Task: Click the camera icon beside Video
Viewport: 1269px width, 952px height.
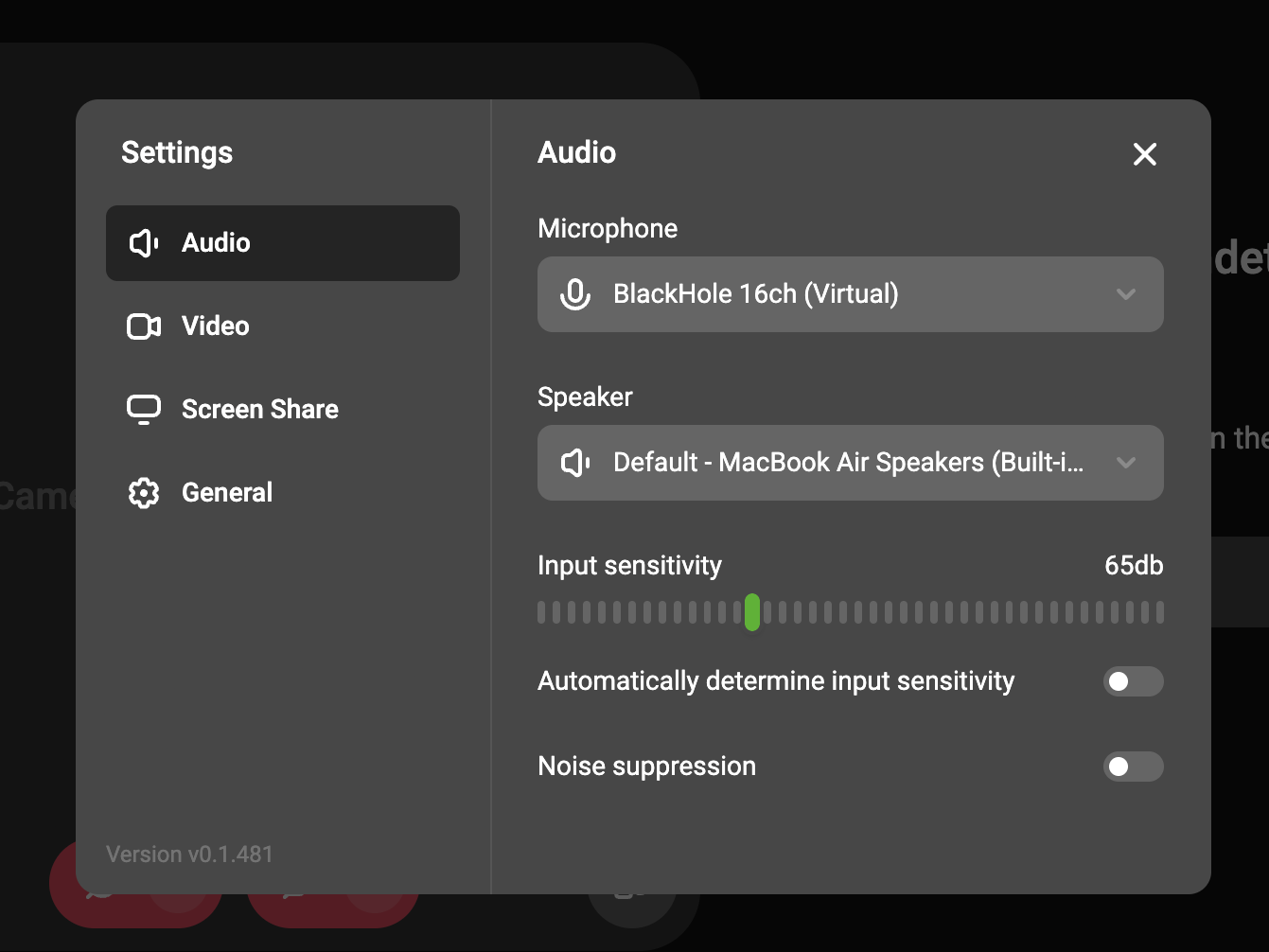Action: 144,326
